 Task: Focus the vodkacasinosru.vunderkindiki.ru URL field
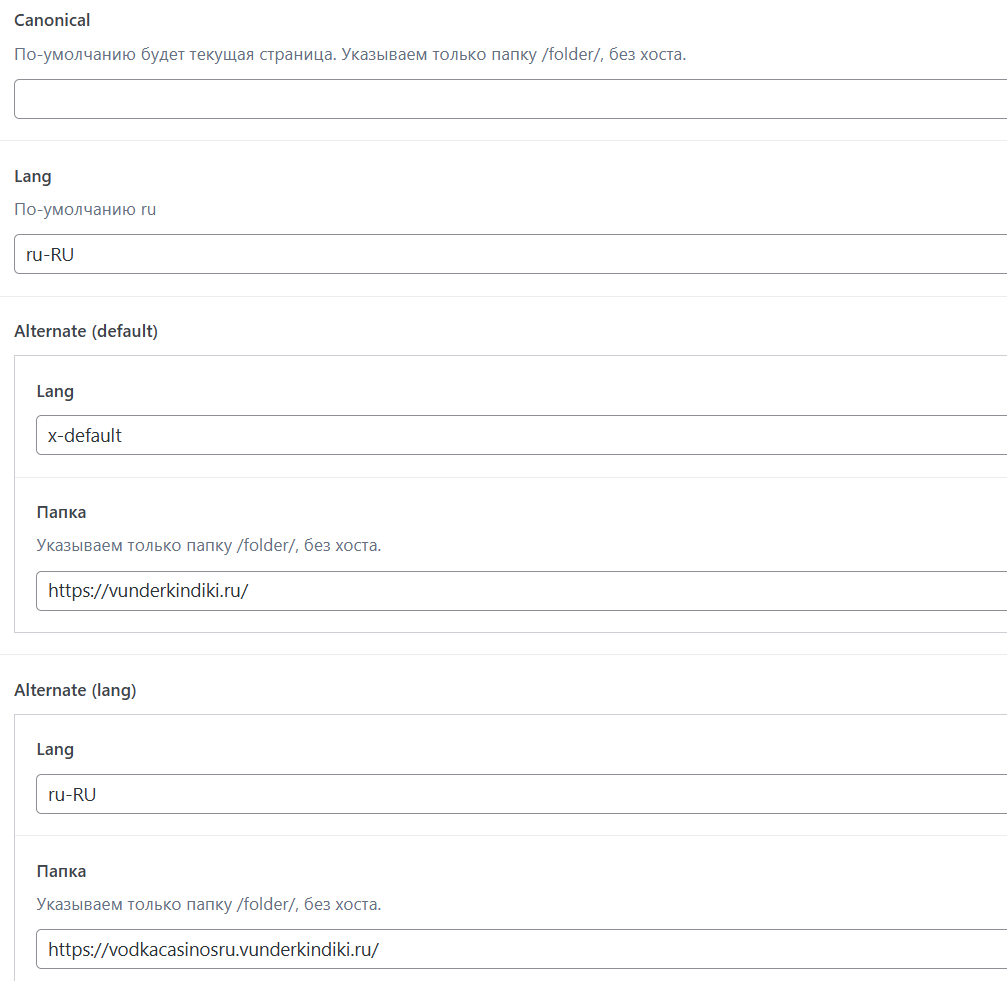(x=520, y=949)
